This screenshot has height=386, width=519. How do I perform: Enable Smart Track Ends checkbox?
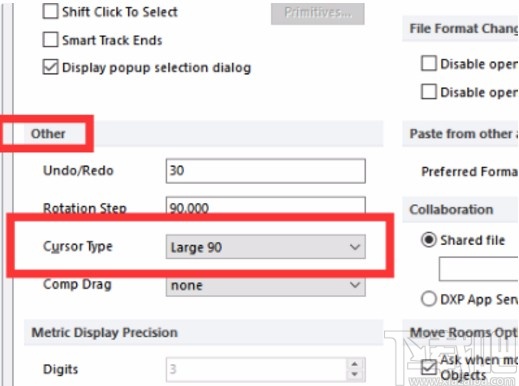50,39
